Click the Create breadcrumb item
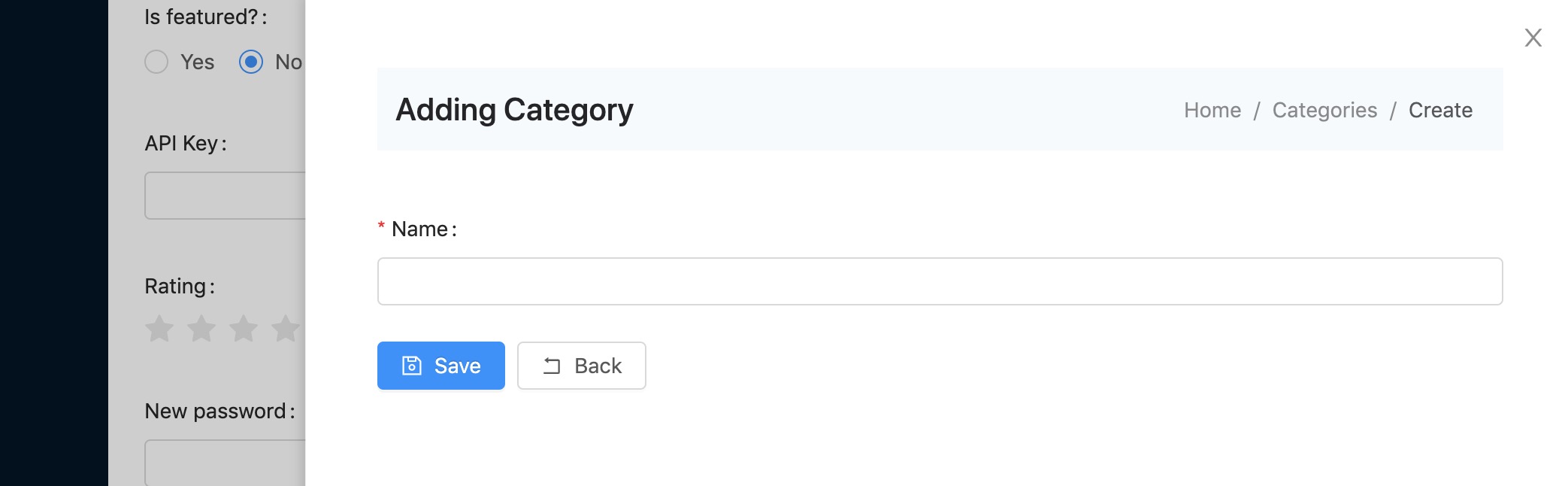1568x486 pixels. pyautogui.click(x=1440, y=110)
